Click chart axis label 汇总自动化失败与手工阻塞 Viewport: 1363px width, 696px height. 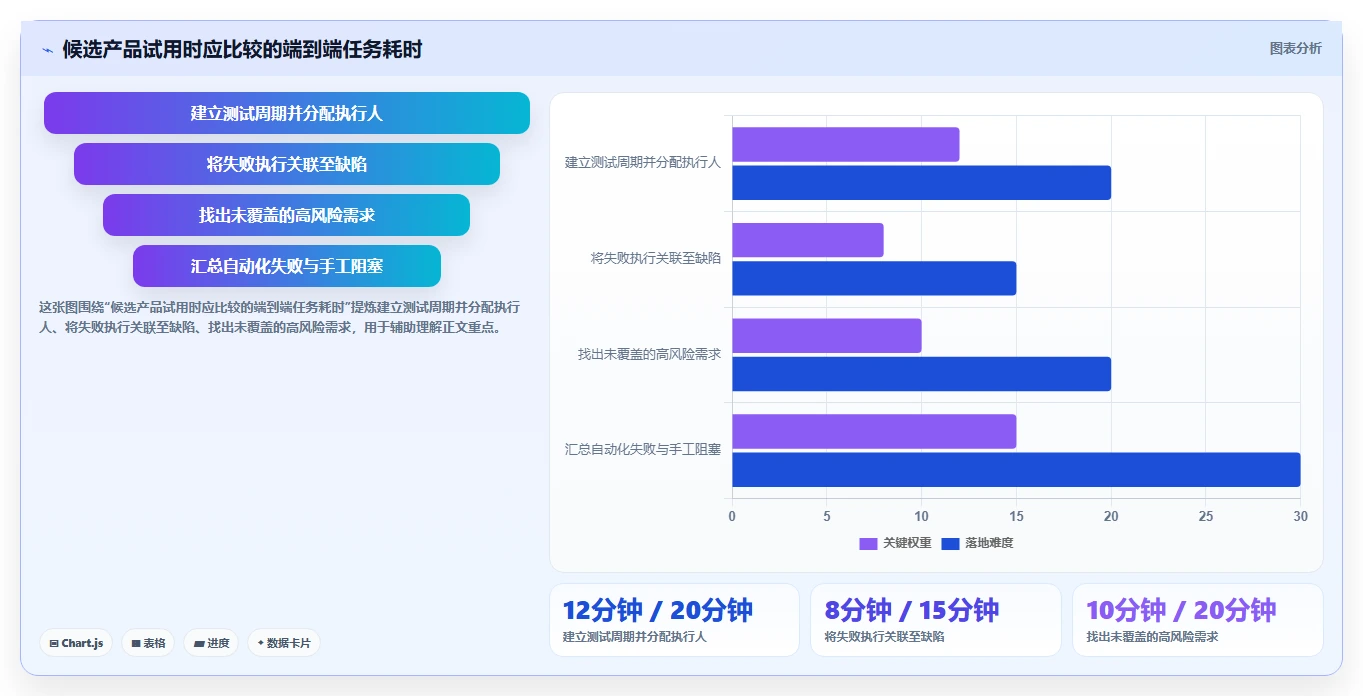(642, 450)
